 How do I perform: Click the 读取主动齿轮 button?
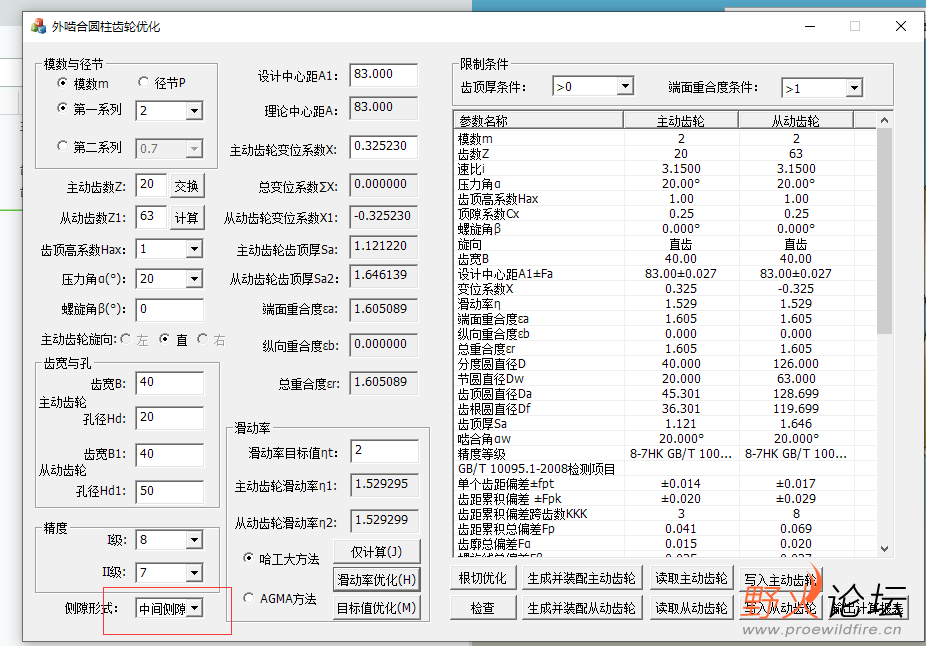pos(692,578)
